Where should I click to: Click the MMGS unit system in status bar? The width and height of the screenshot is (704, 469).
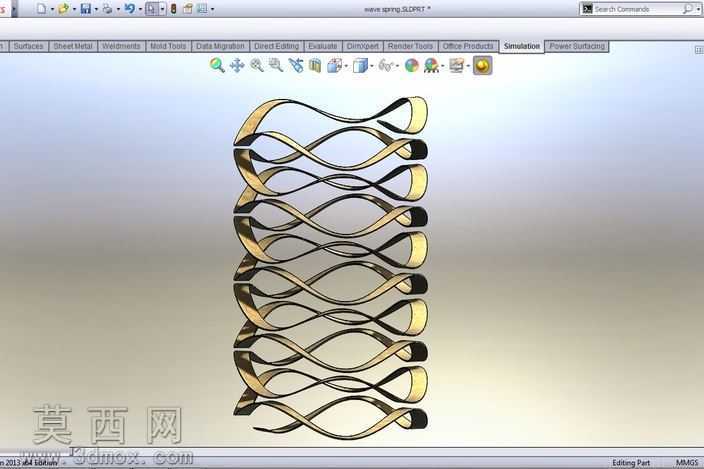[687, 463]
